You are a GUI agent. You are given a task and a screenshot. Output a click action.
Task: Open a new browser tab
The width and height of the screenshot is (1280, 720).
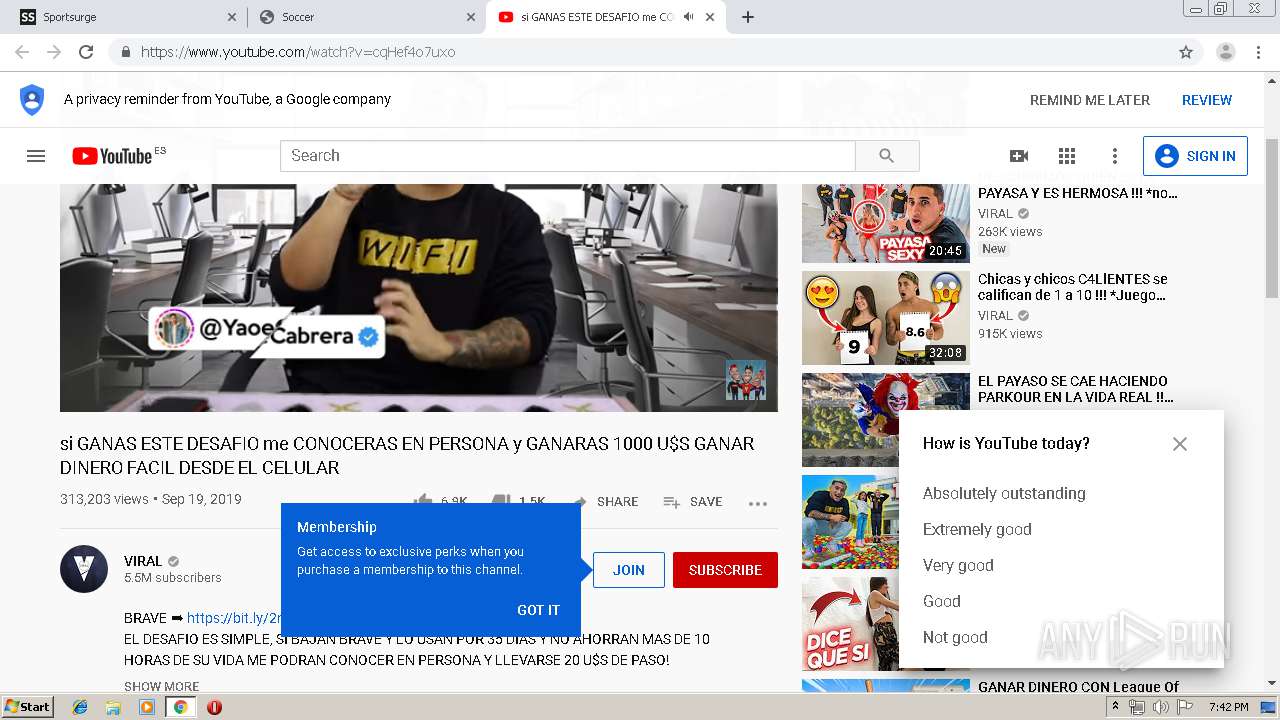748,17
